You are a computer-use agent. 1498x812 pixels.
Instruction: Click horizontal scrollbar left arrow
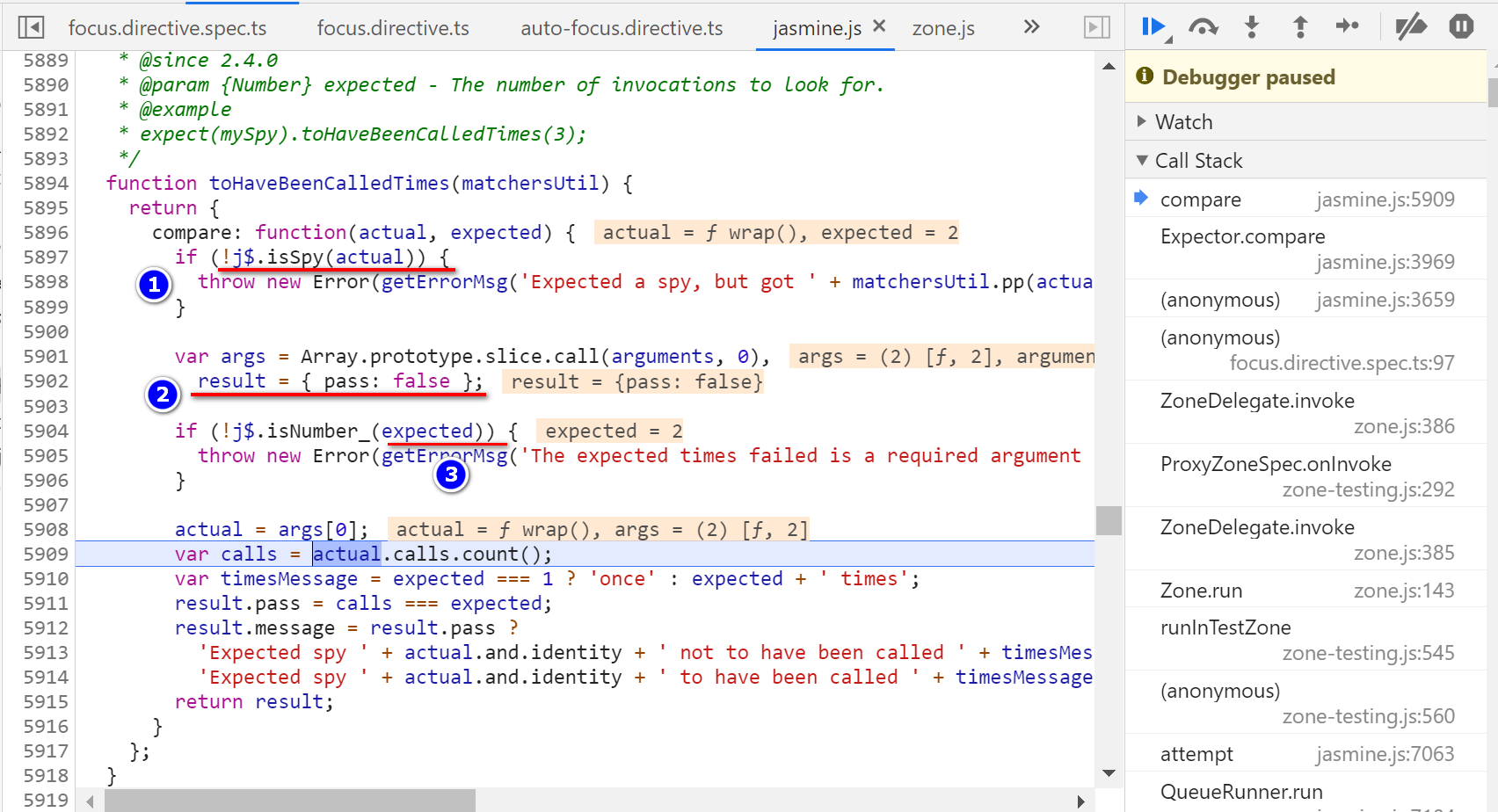coord(90,801)
